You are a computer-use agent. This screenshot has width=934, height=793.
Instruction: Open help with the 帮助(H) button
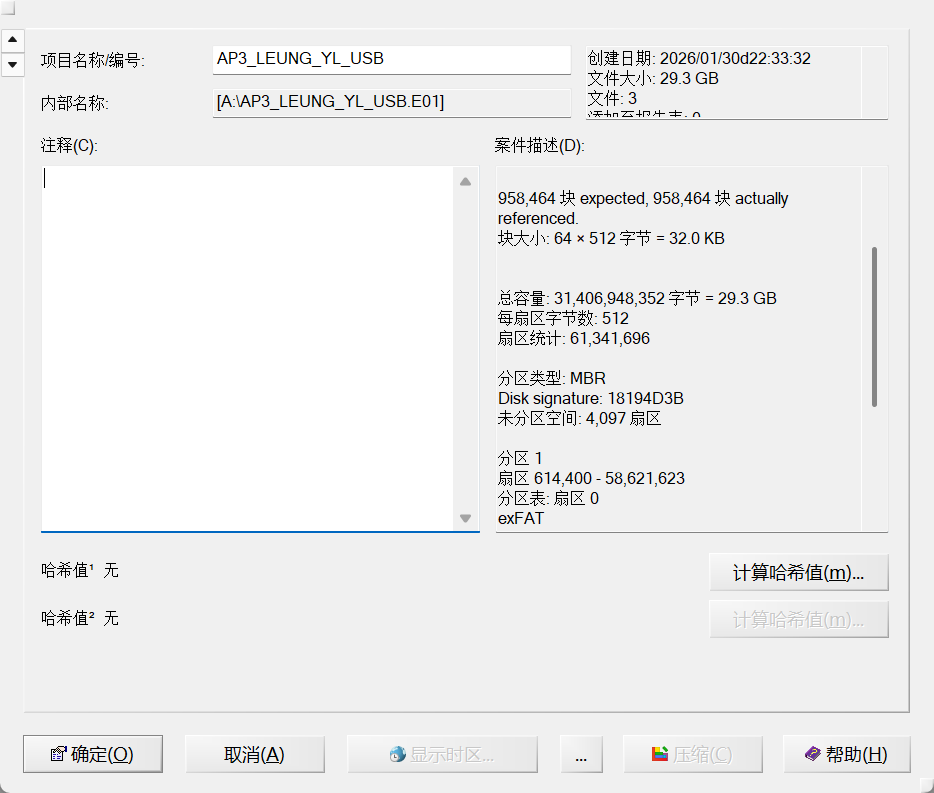(x=846, y=754)
